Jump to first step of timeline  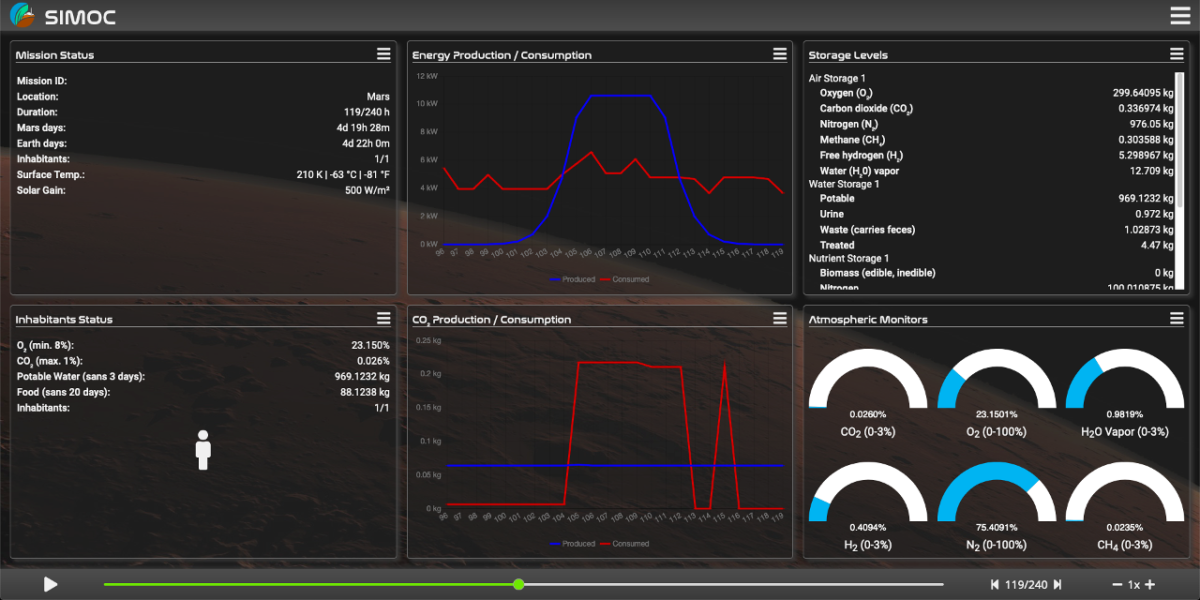click(x=995, y=585)
